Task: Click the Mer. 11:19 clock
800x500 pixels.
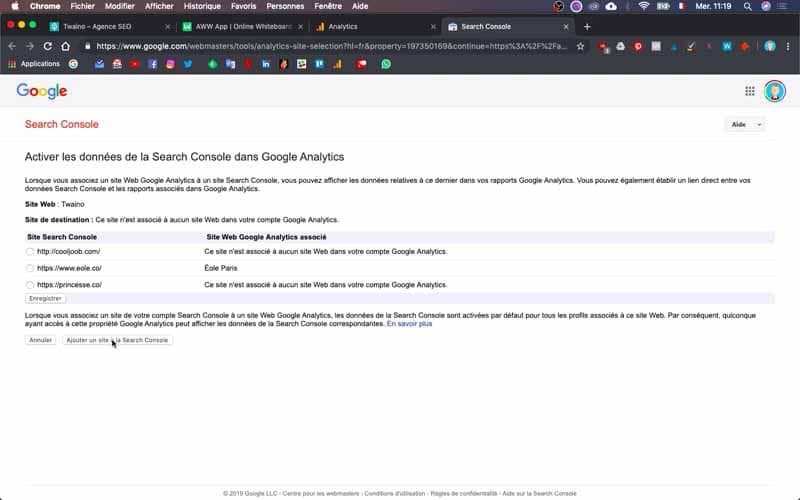Action: 713,6
